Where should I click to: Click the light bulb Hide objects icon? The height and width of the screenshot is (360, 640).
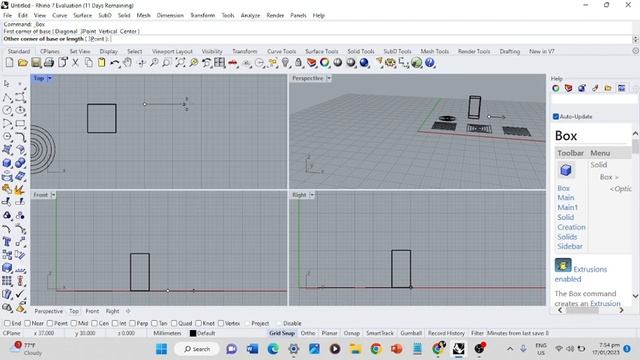[285, 63]
